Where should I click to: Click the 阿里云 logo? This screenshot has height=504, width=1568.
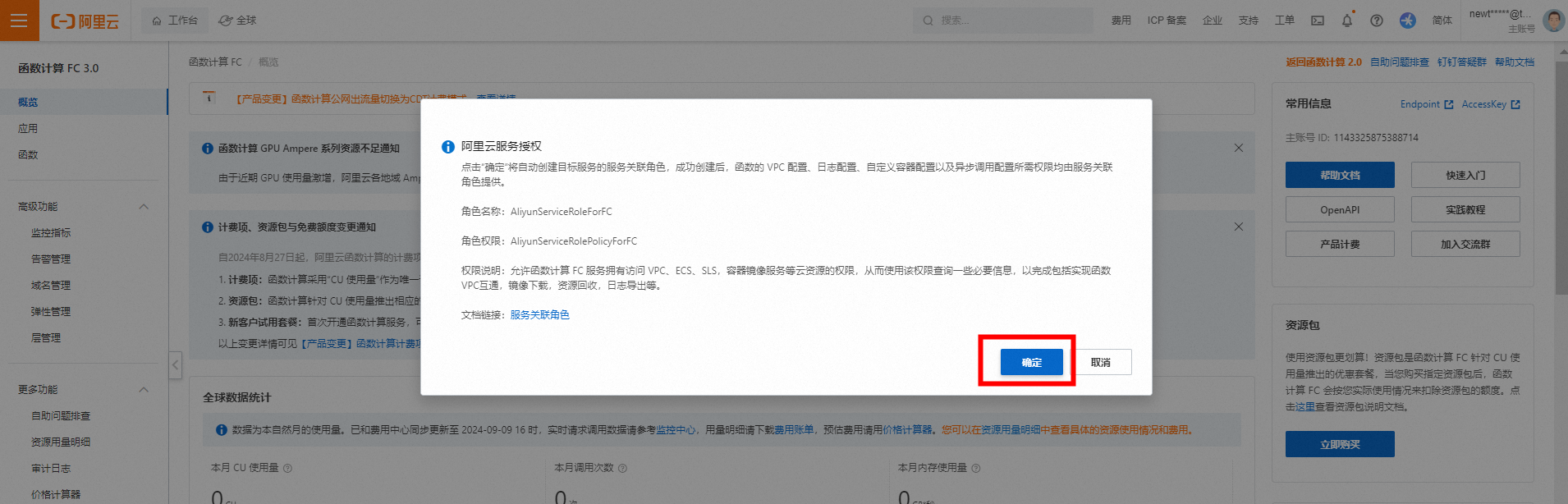click(x=85, y=21)
